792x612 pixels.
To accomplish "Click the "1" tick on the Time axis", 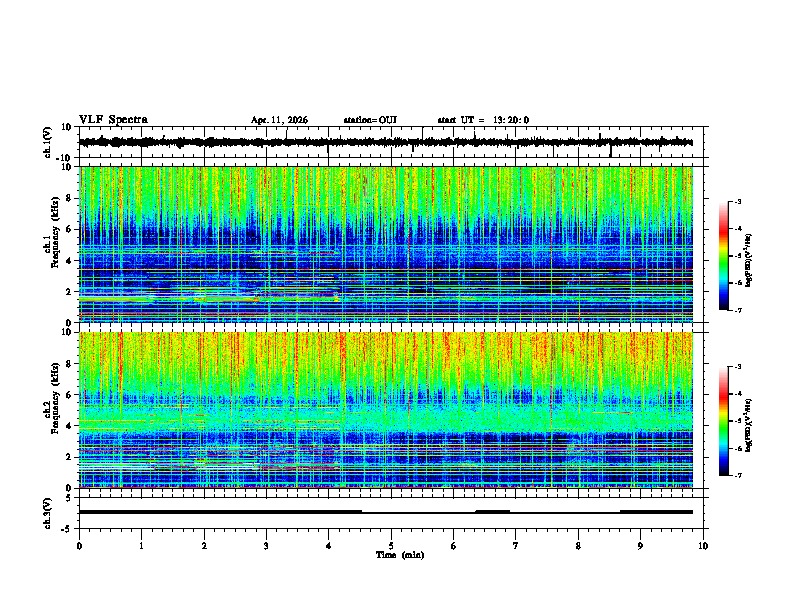I will pyautogui.click(x=141, y=546).
